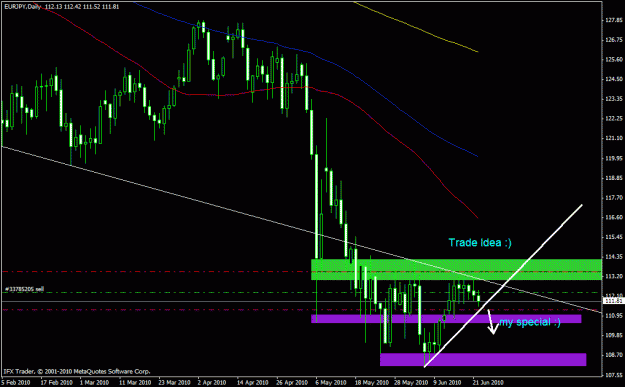Click the '5 Feb 2010' date label
Image resolution: width=625 pixels, height=387 pixels.
[x=16, y=383]
